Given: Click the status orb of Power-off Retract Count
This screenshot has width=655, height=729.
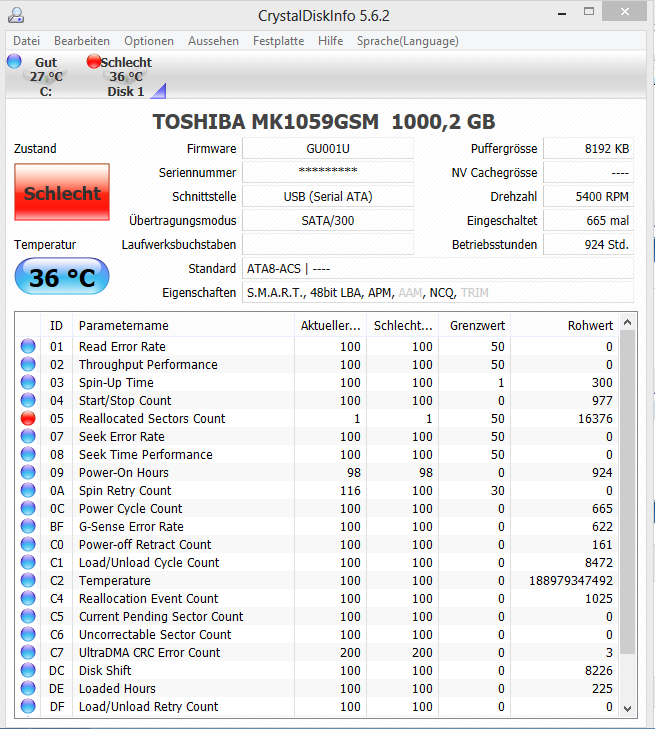Looking at the screenshot, I should pyautogui.click(x=28, y=544).
